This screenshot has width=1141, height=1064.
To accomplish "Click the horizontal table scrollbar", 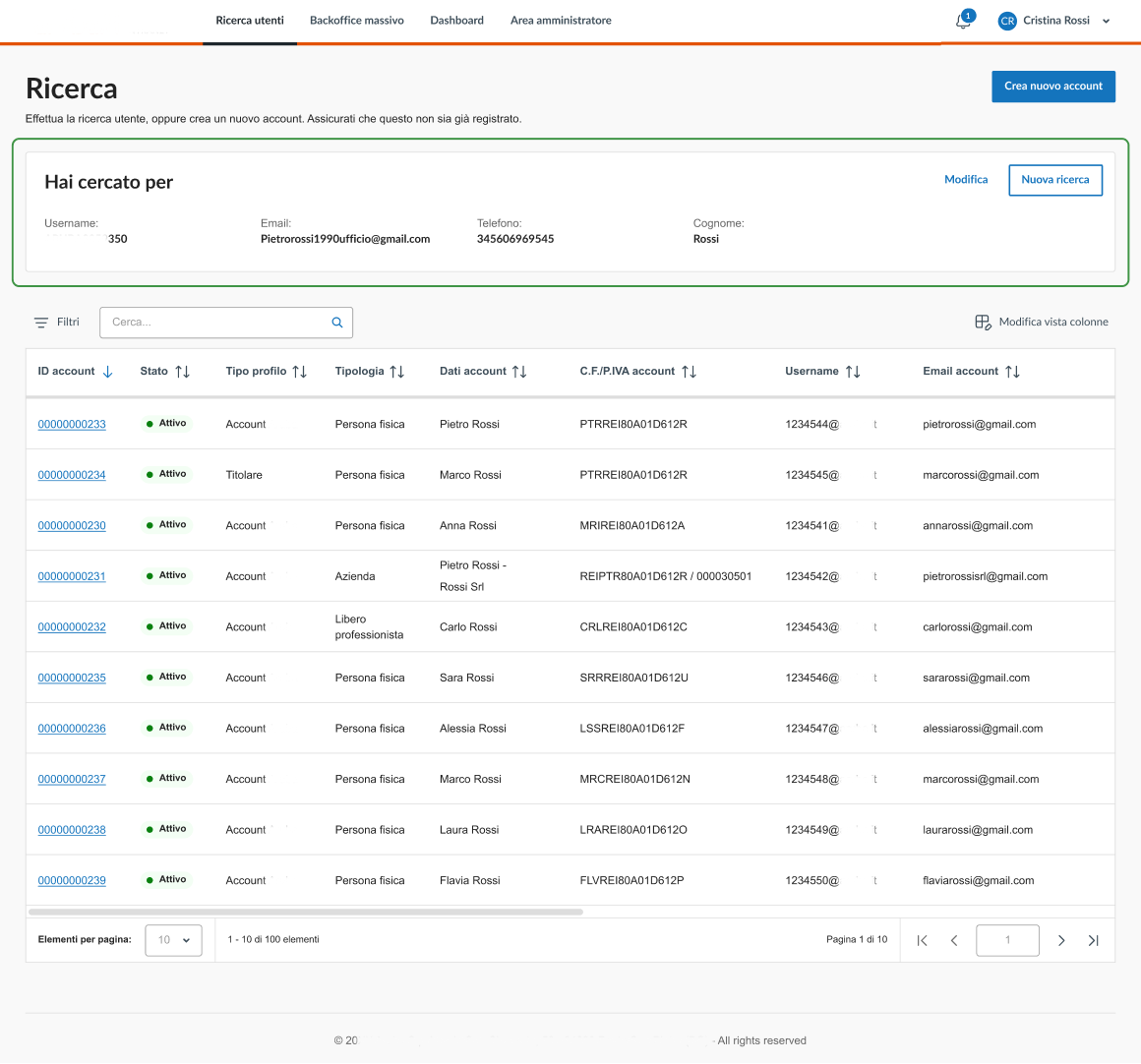I will click(305, 912).
